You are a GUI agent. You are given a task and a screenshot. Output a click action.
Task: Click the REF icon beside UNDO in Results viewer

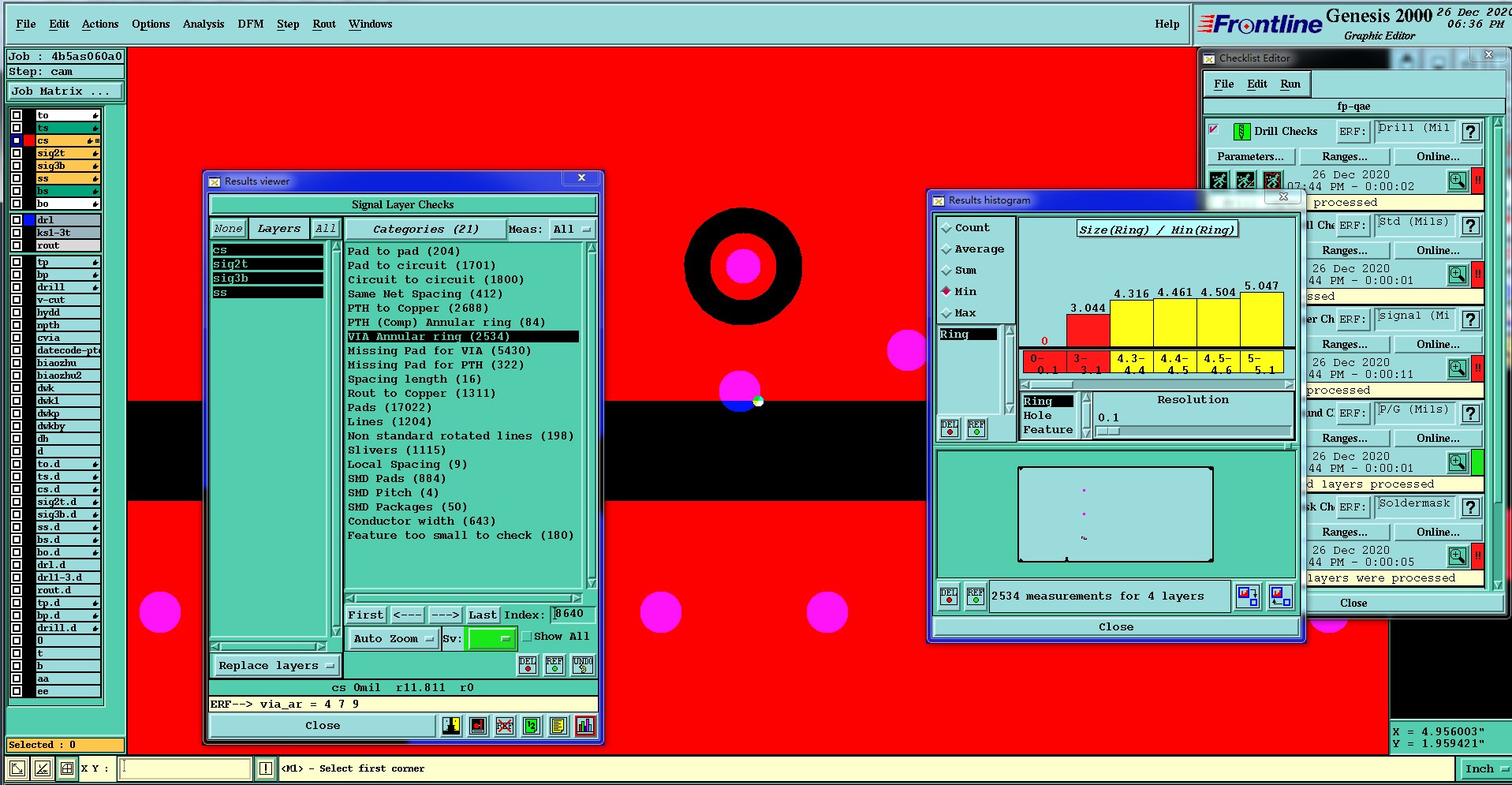tap(554, 665)
